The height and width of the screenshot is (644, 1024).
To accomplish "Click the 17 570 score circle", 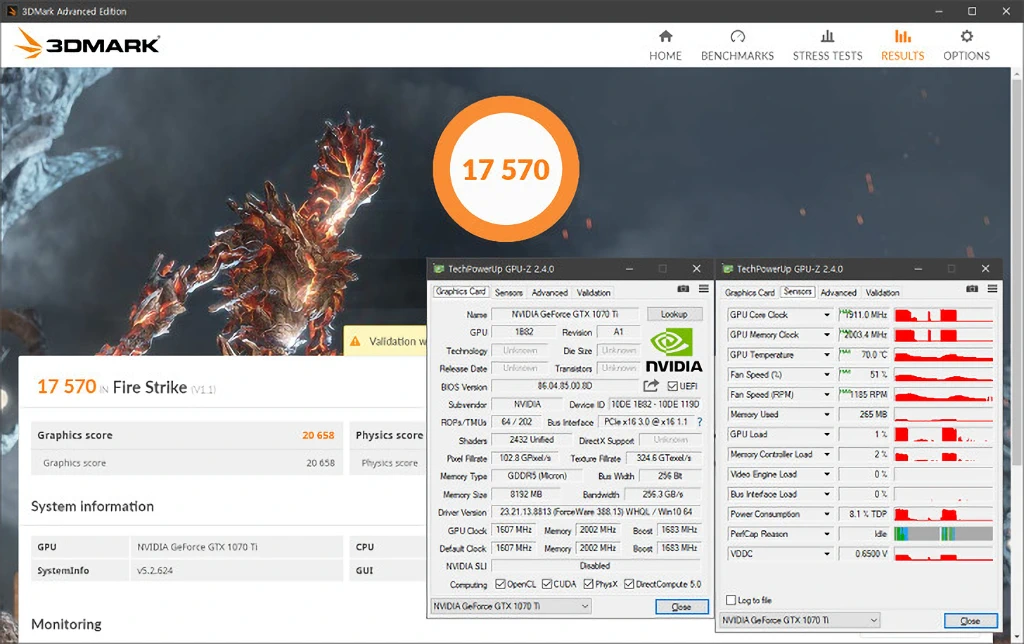I will pos(506,169).
